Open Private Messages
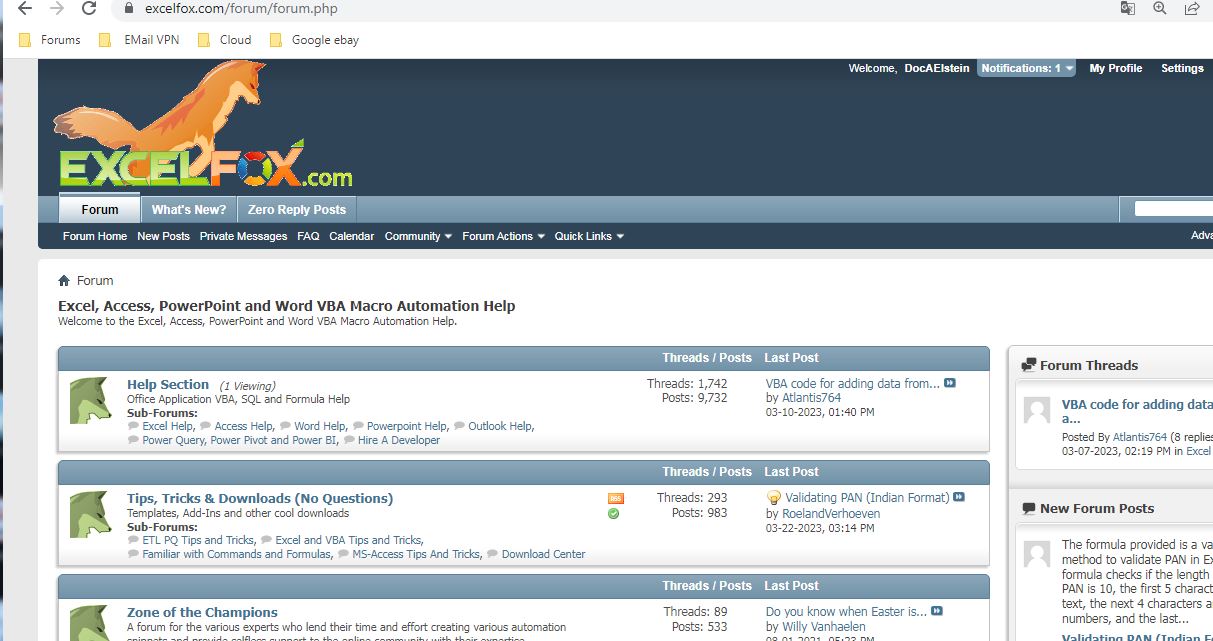 click(243, 236)
